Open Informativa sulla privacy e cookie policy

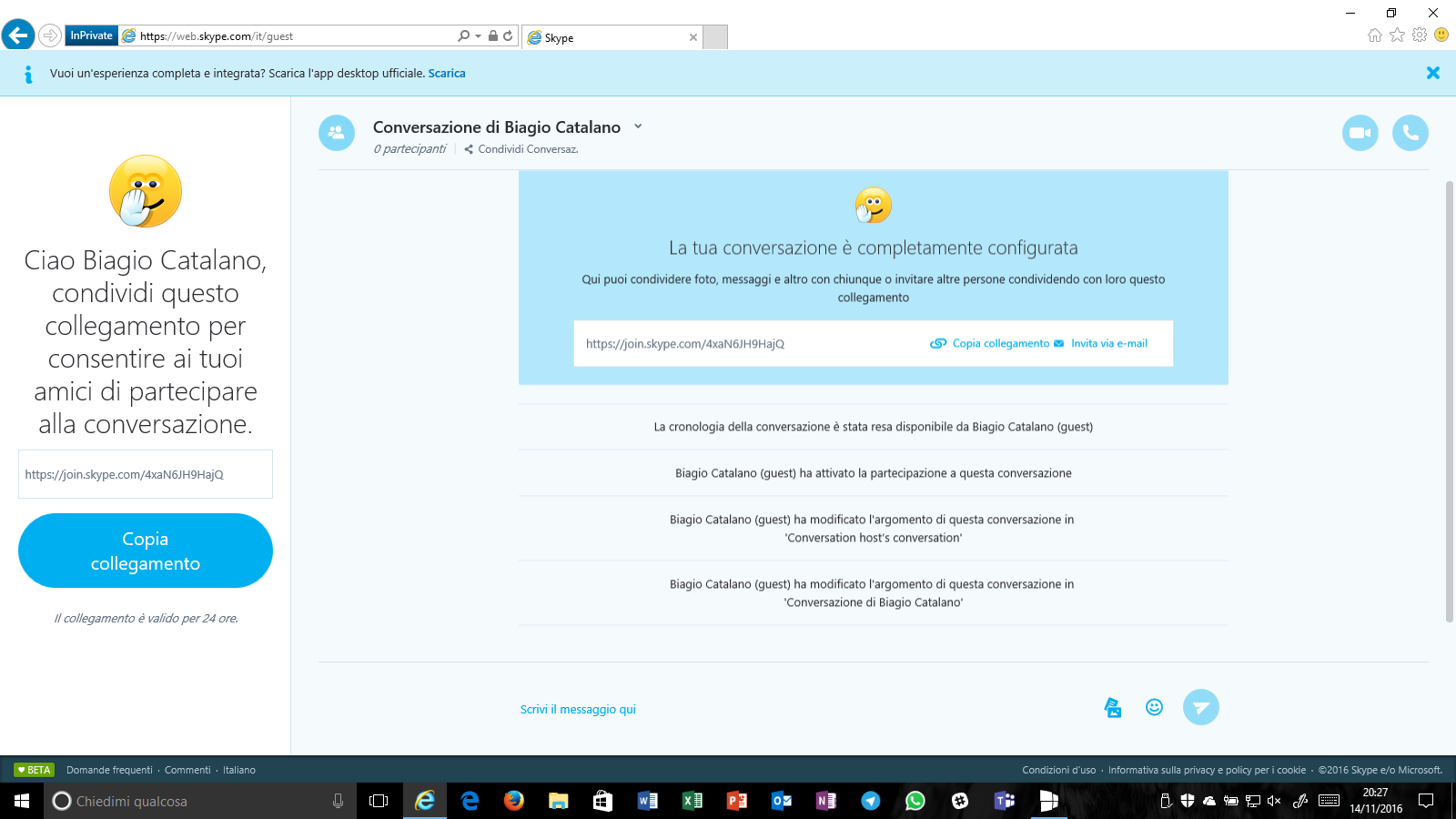1207,770
